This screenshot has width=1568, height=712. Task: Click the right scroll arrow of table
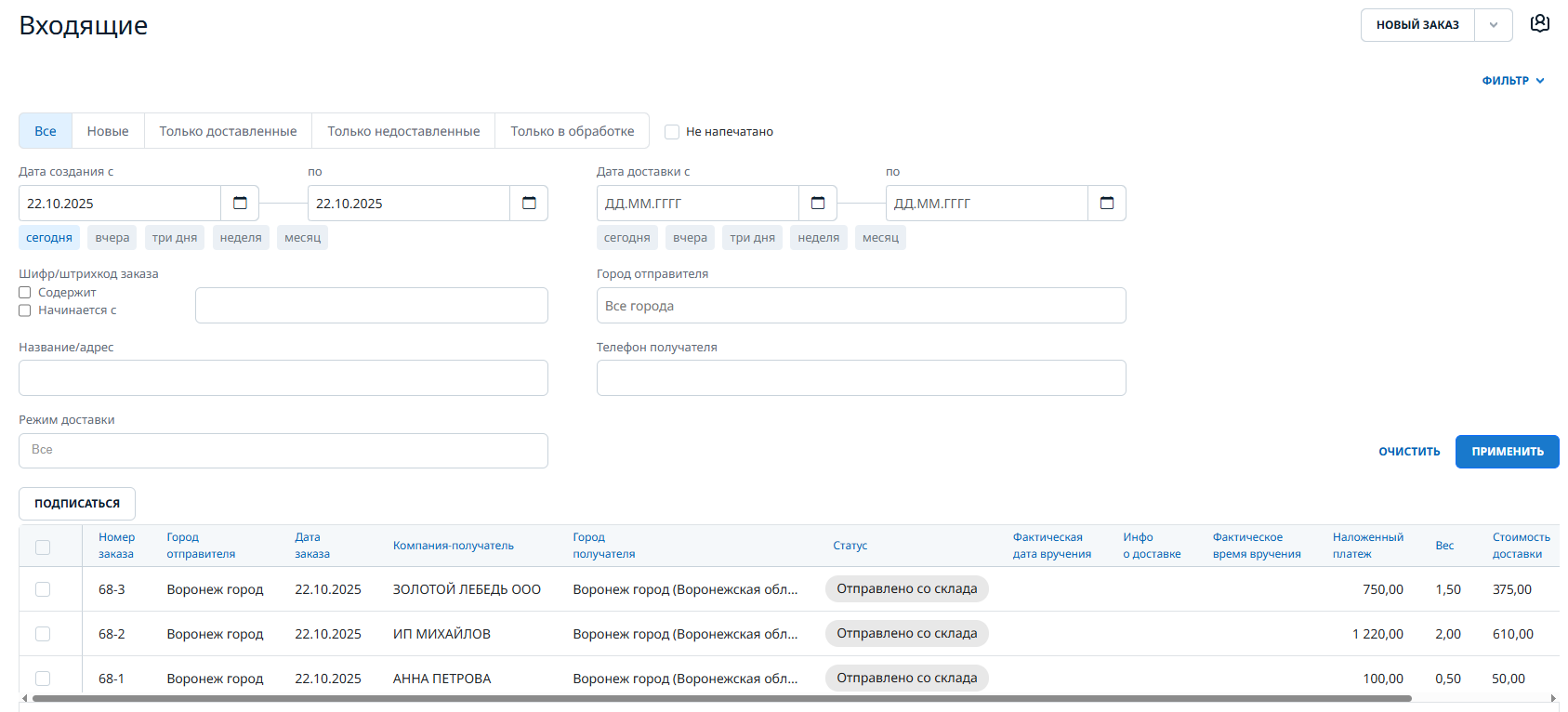tap(1553, 698)
